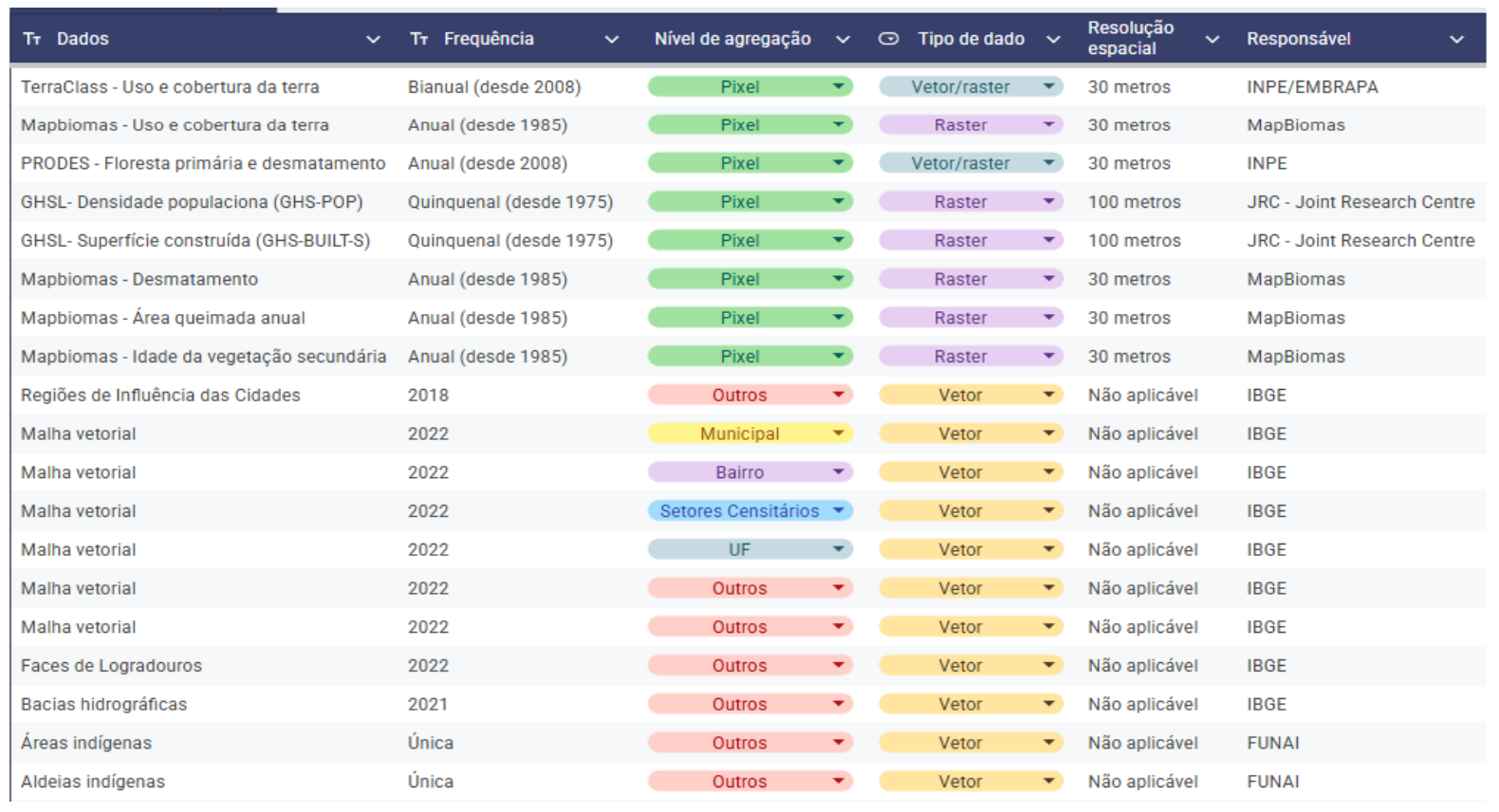Click the arrow on the UF chip
1499x812 pixels.
pyautogui.click(x=839, y=549)
